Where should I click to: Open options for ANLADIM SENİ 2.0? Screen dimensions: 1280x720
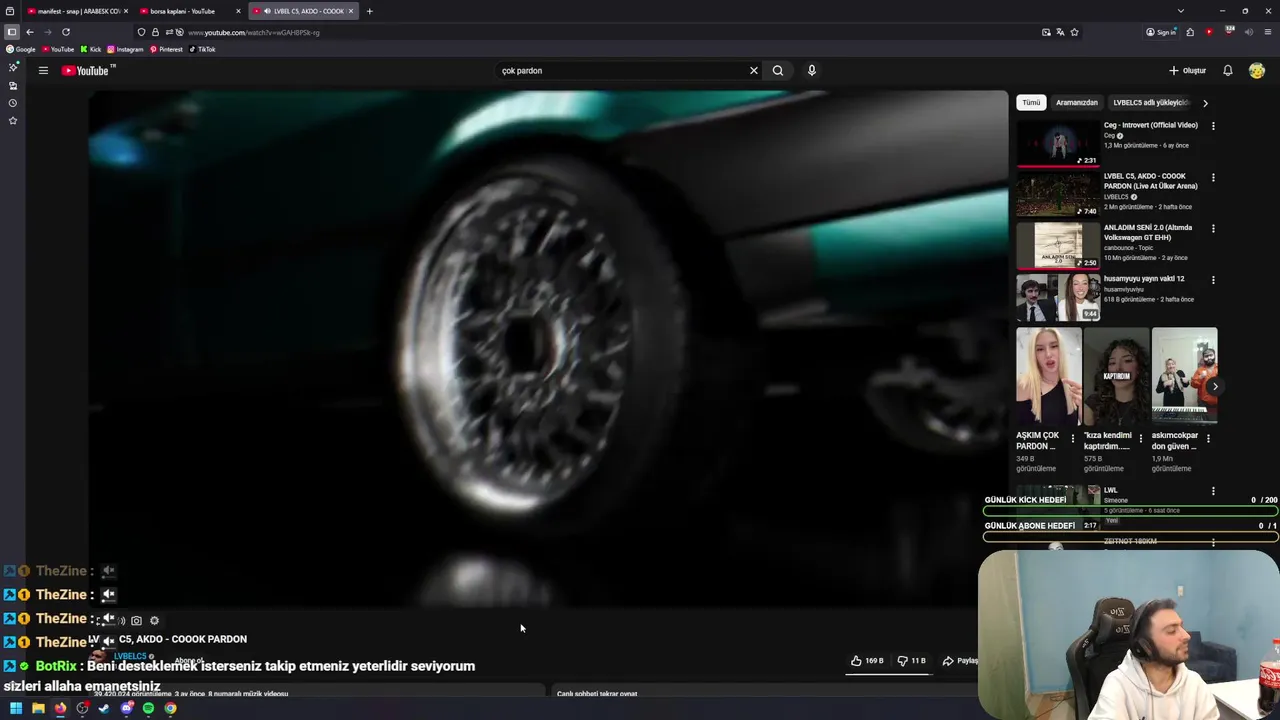coord(1213,228)
